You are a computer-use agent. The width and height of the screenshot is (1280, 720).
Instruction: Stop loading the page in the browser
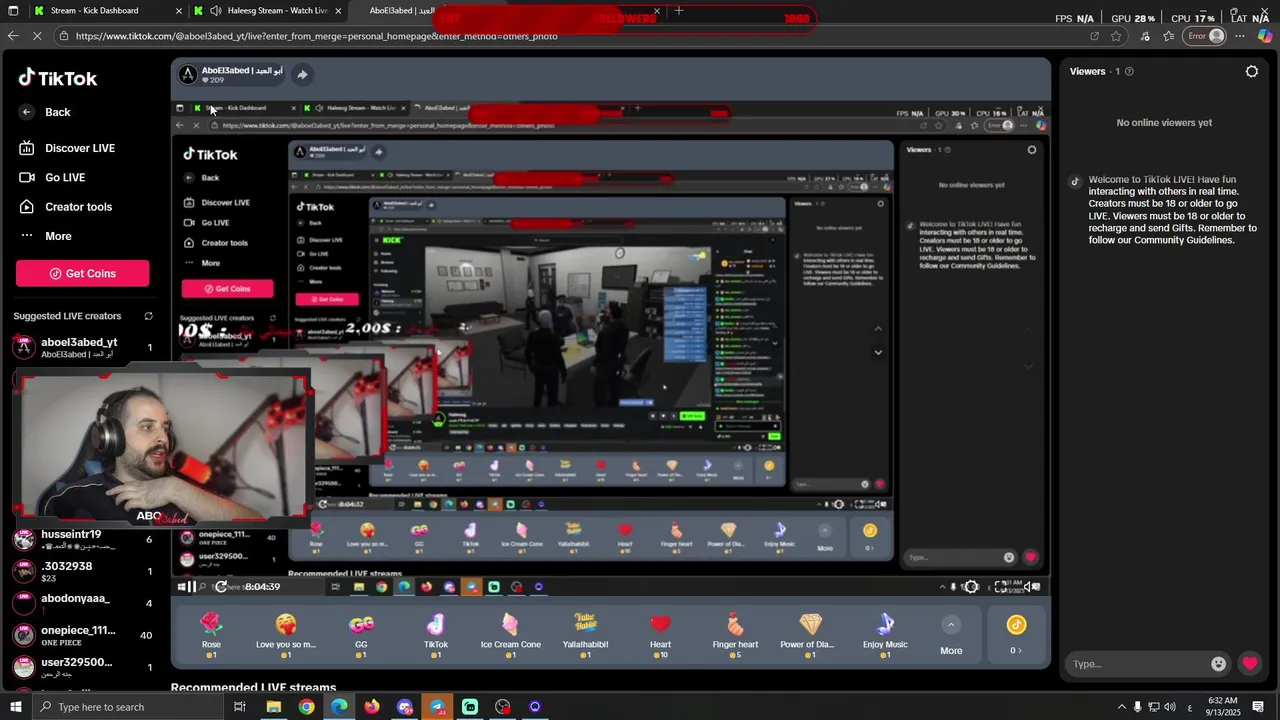[37, 36]
